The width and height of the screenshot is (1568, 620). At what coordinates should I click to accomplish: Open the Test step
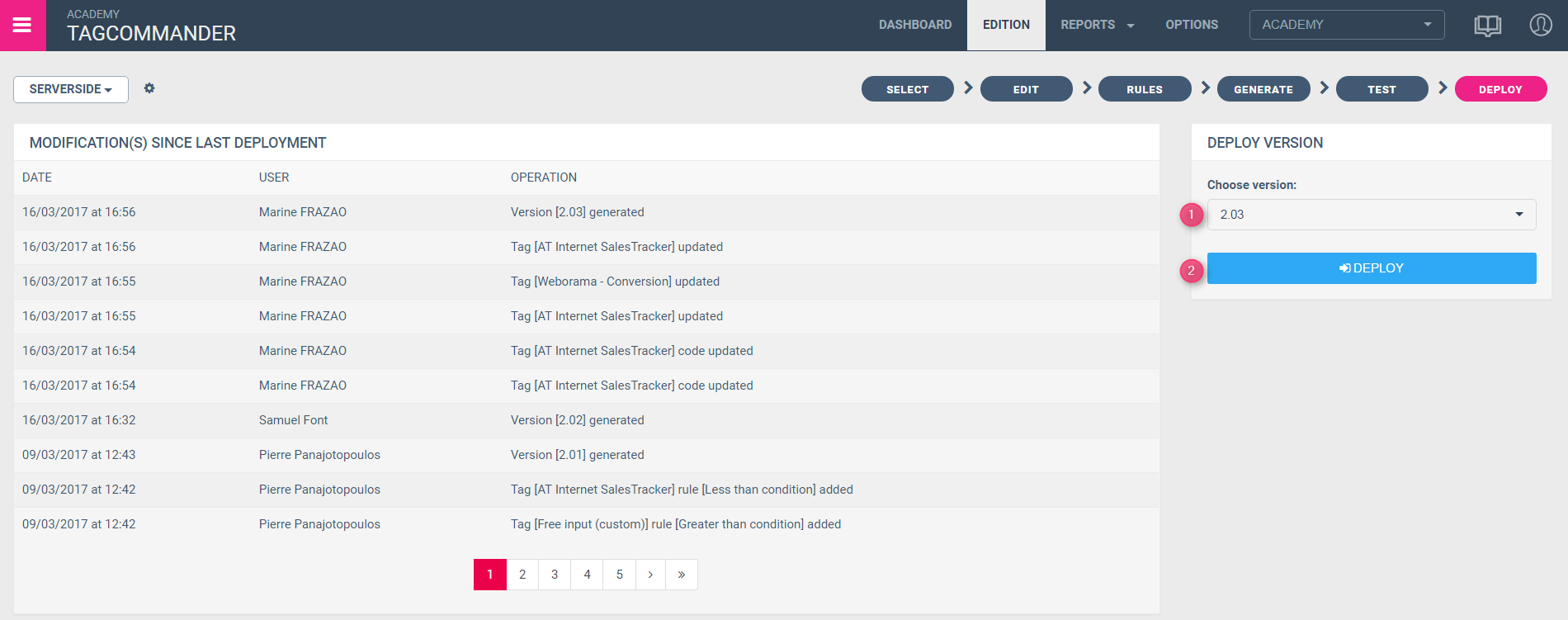click(x=1381, y=89)
